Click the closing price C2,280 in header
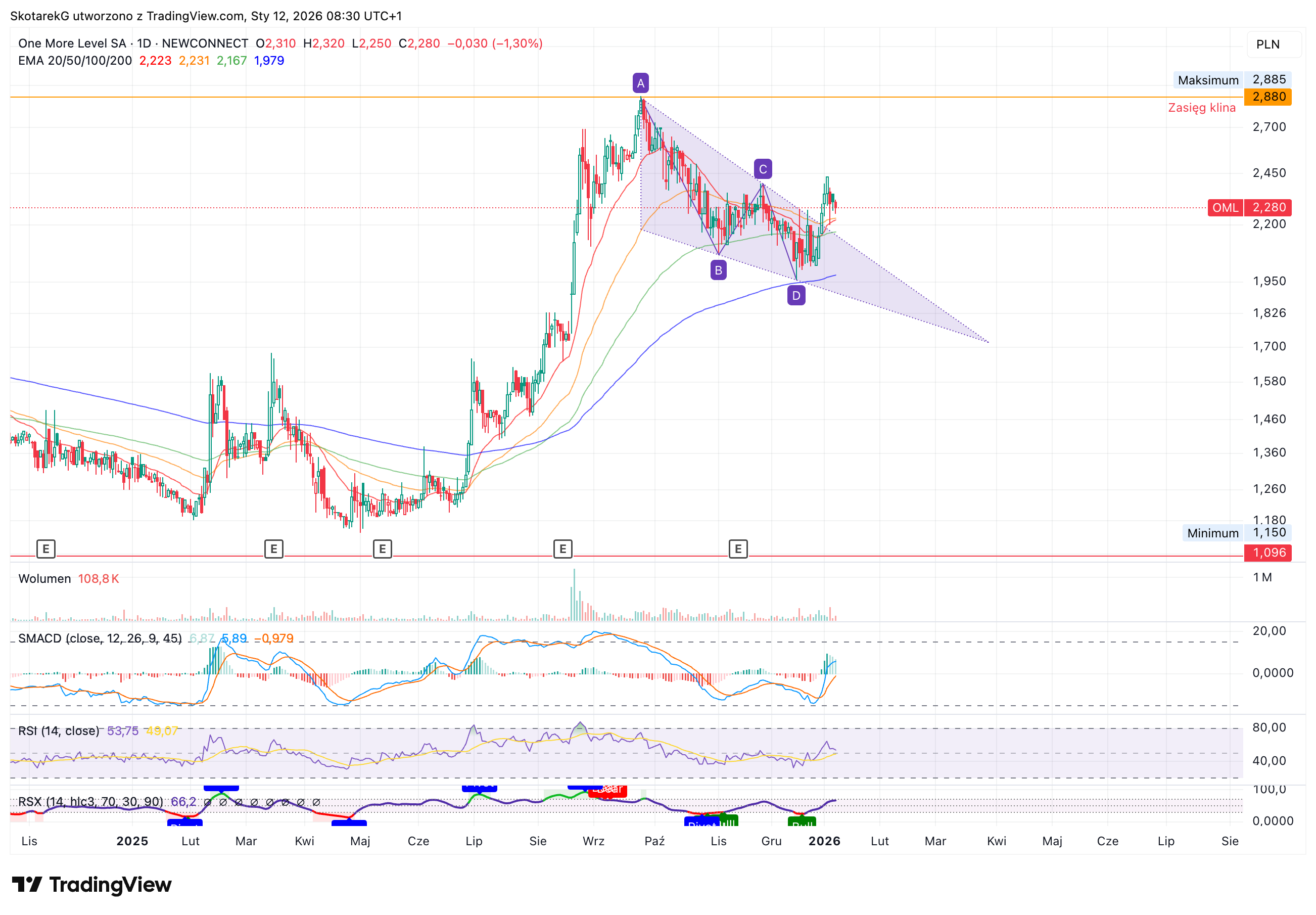 pos(419,43)
